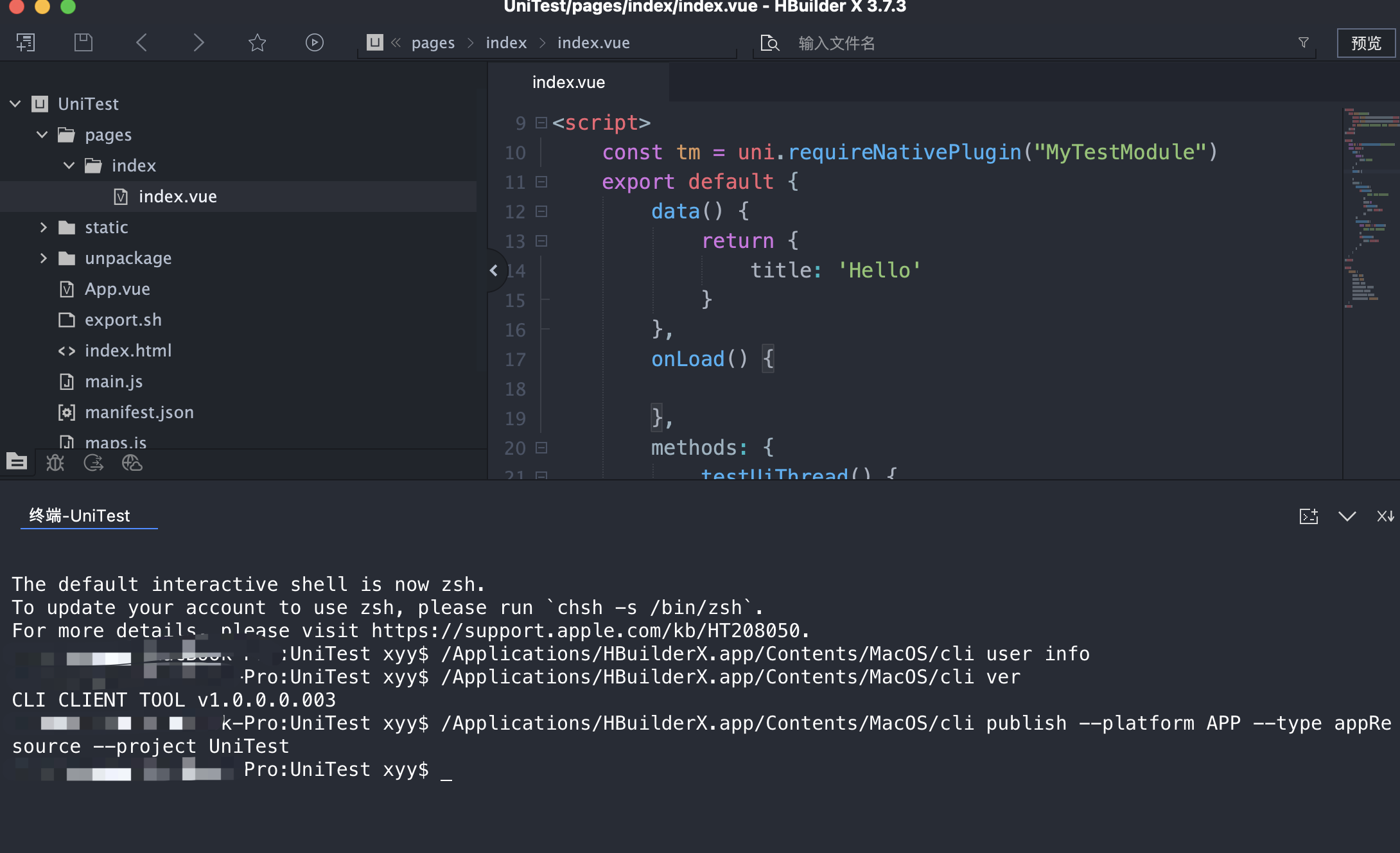Click index.vue in the breadcrumb path

click(593, 43)
